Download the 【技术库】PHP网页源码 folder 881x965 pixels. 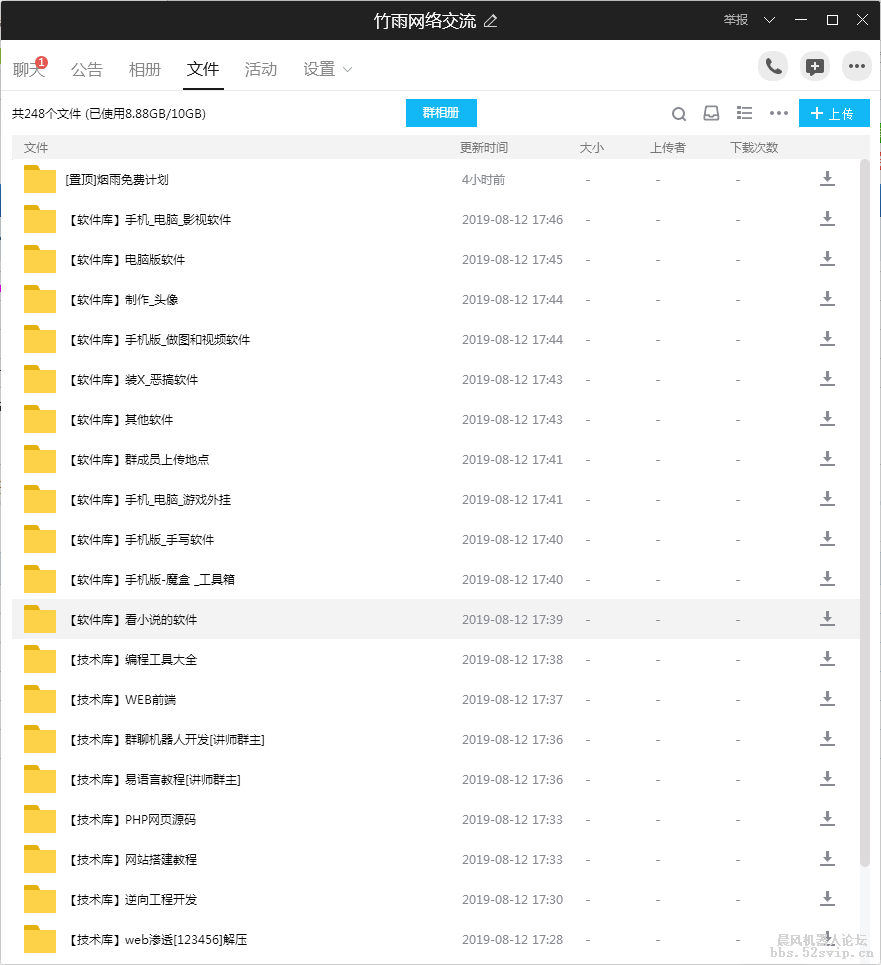[827, 818]
